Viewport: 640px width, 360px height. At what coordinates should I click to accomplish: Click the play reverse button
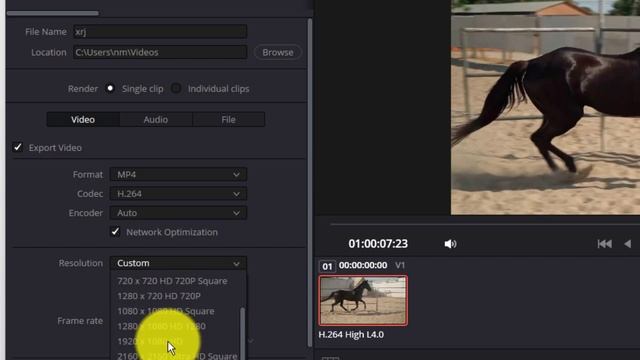628,244
